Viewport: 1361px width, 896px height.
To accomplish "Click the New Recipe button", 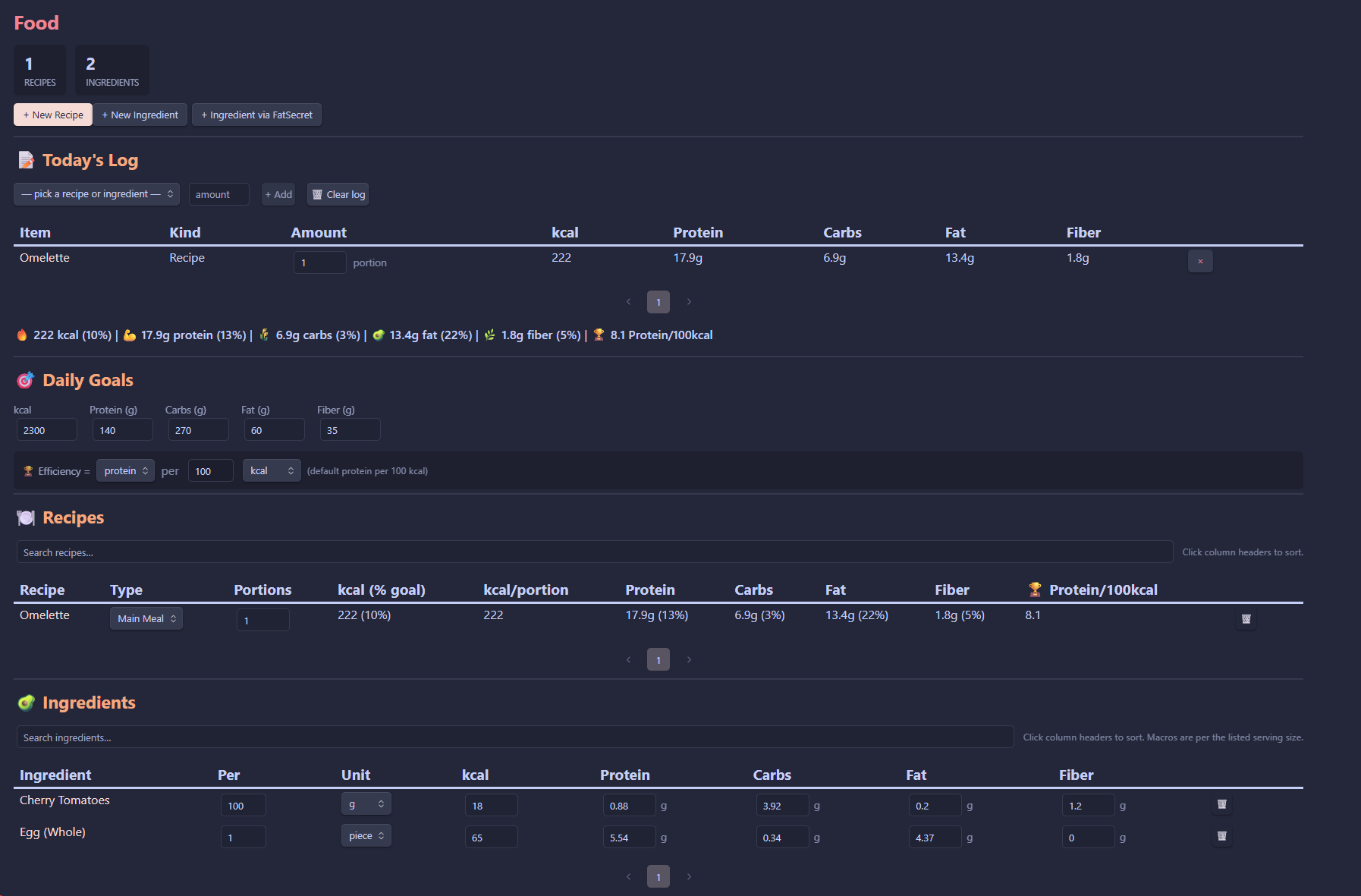I will pos(53,115).
